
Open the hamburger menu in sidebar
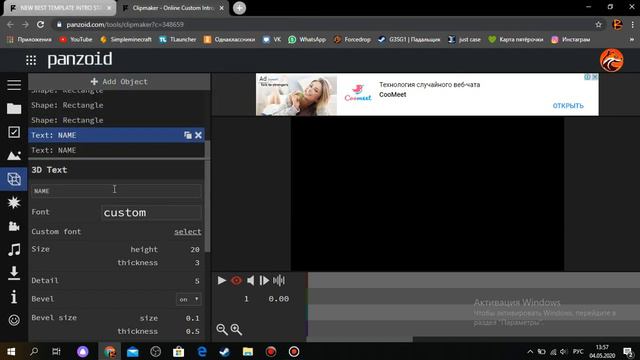(14, 84)
